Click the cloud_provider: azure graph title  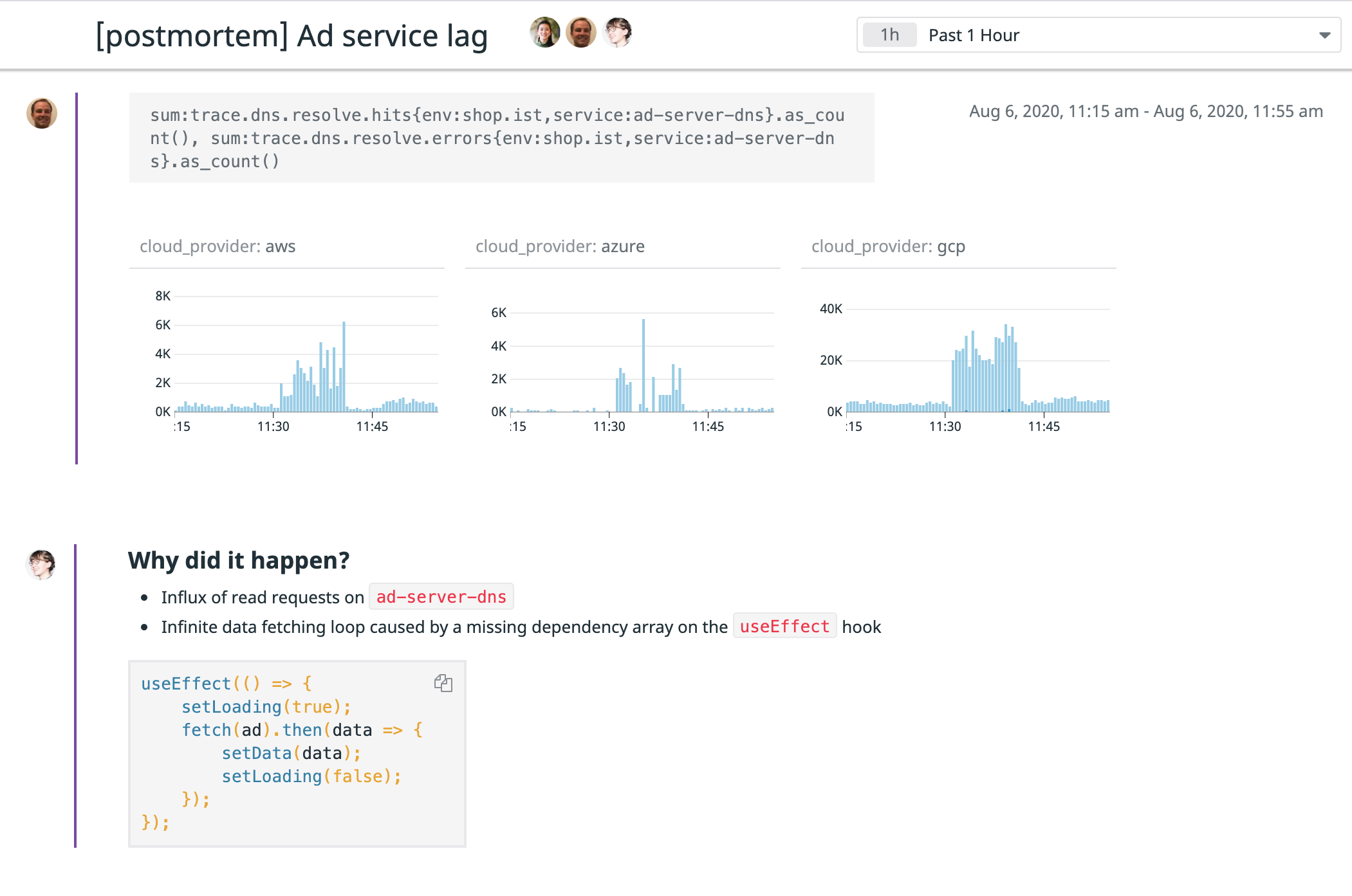tap(560, 246)
